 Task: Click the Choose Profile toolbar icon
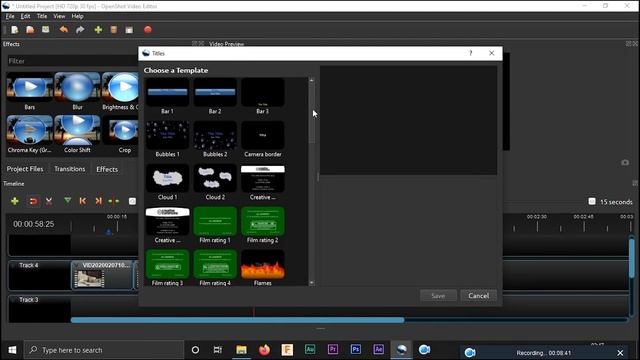[114, 30]
